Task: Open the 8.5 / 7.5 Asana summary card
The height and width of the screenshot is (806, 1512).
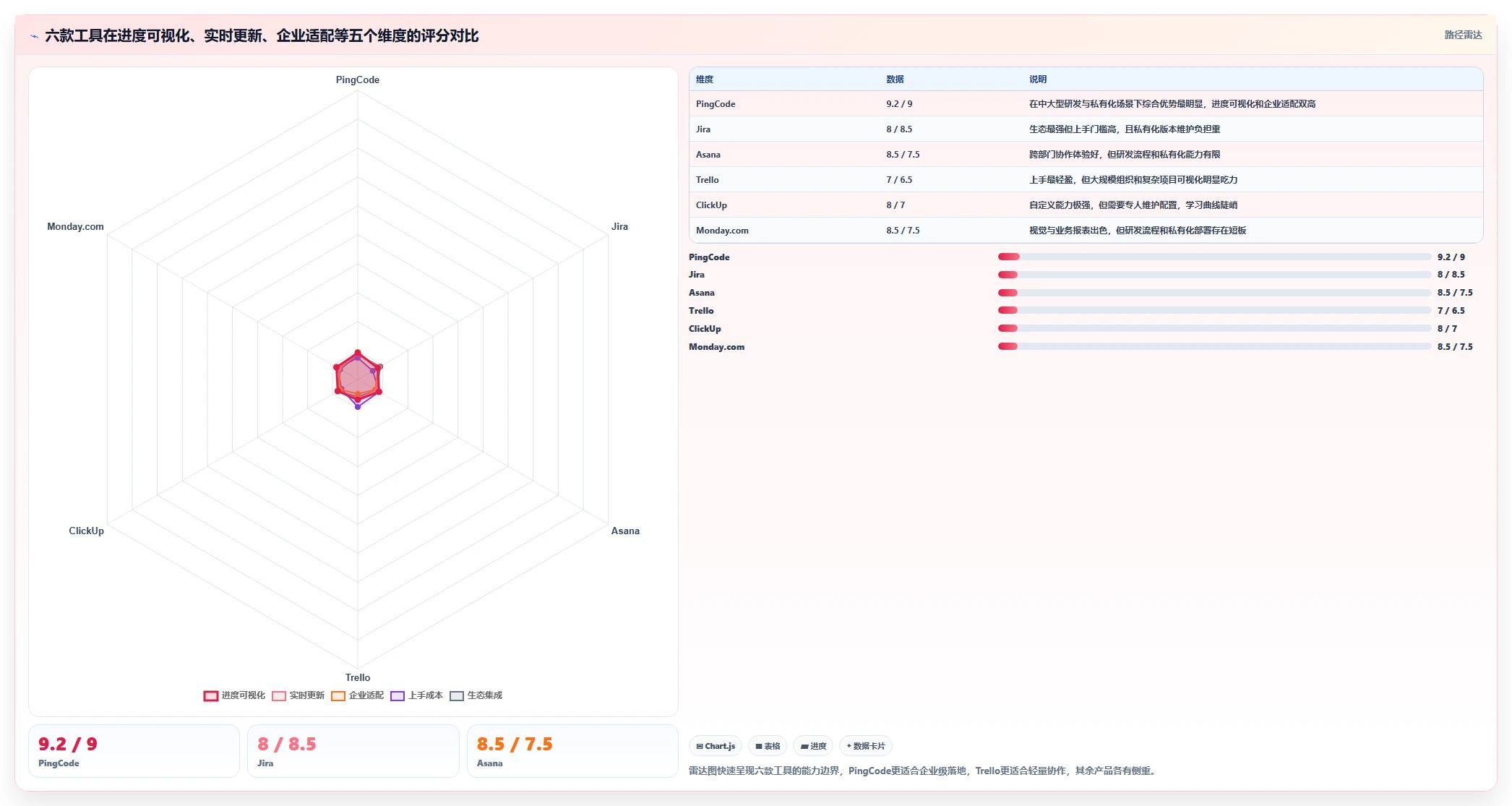Action: [x=572, y=751]
